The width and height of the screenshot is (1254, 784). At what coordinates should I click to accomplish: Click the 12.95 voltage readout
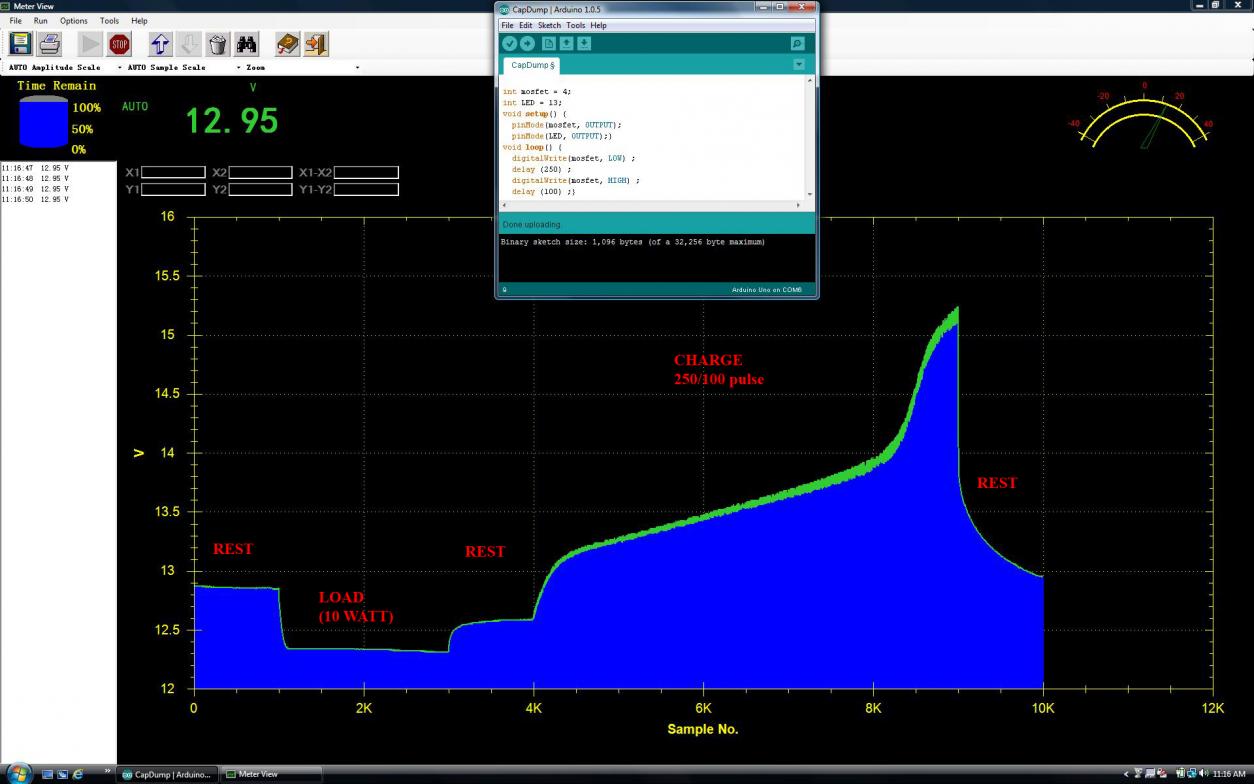[x=232, y=121]
